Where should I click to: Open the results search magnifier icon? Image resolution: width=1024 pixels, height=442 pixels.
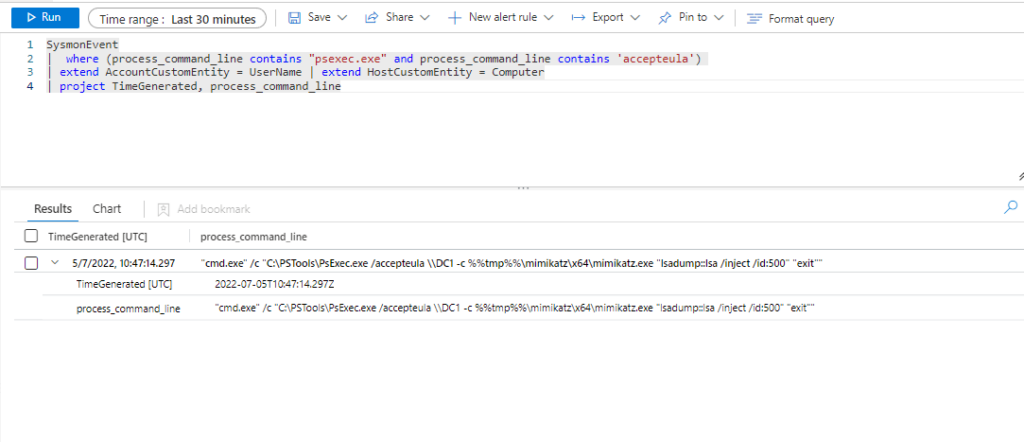coord(1010,207)
